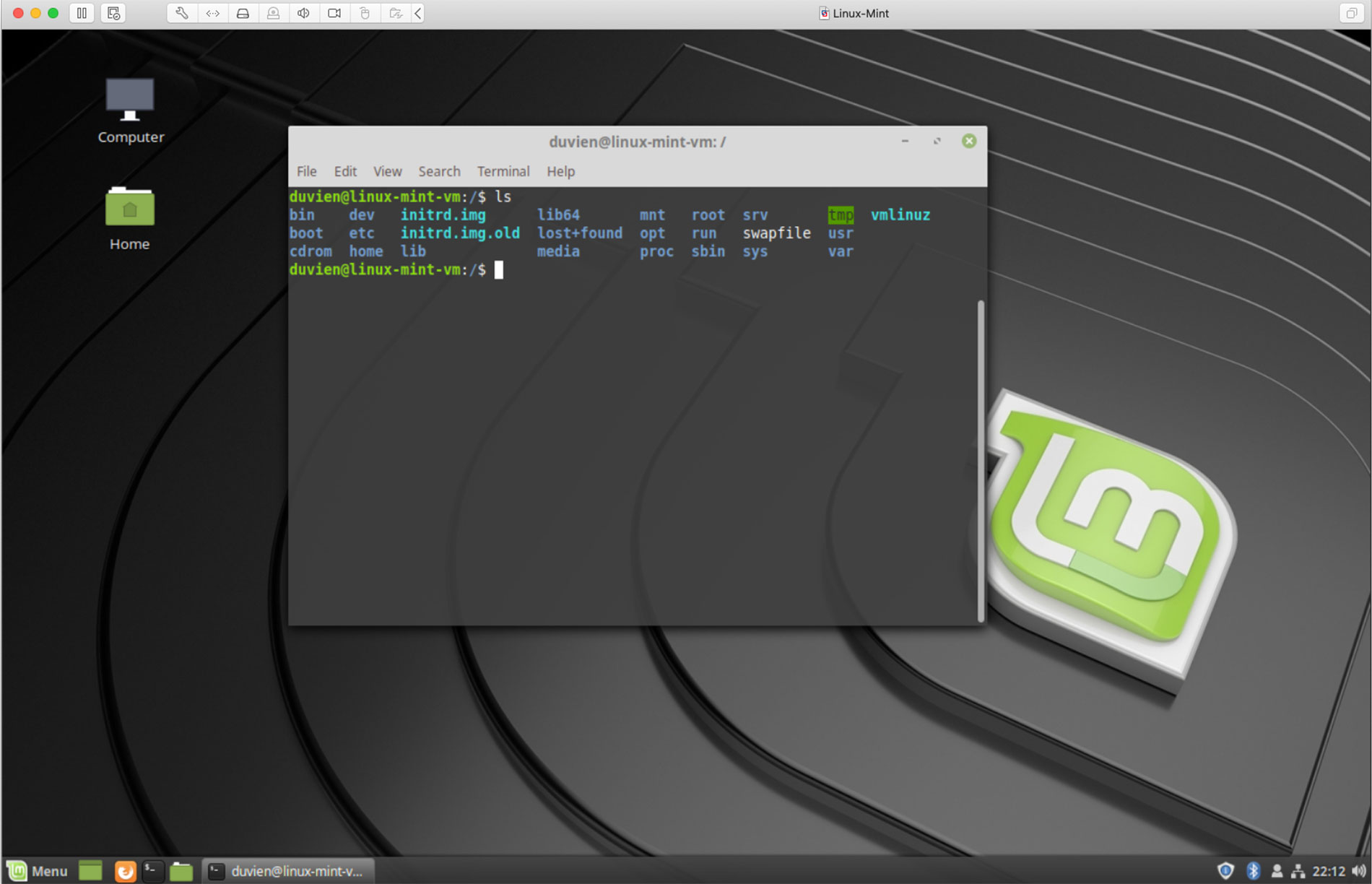Screen dimensions: 1372x884
Task: Open the Search menu in the terminal
Action: pyautogui.click(x=439, y=171)
